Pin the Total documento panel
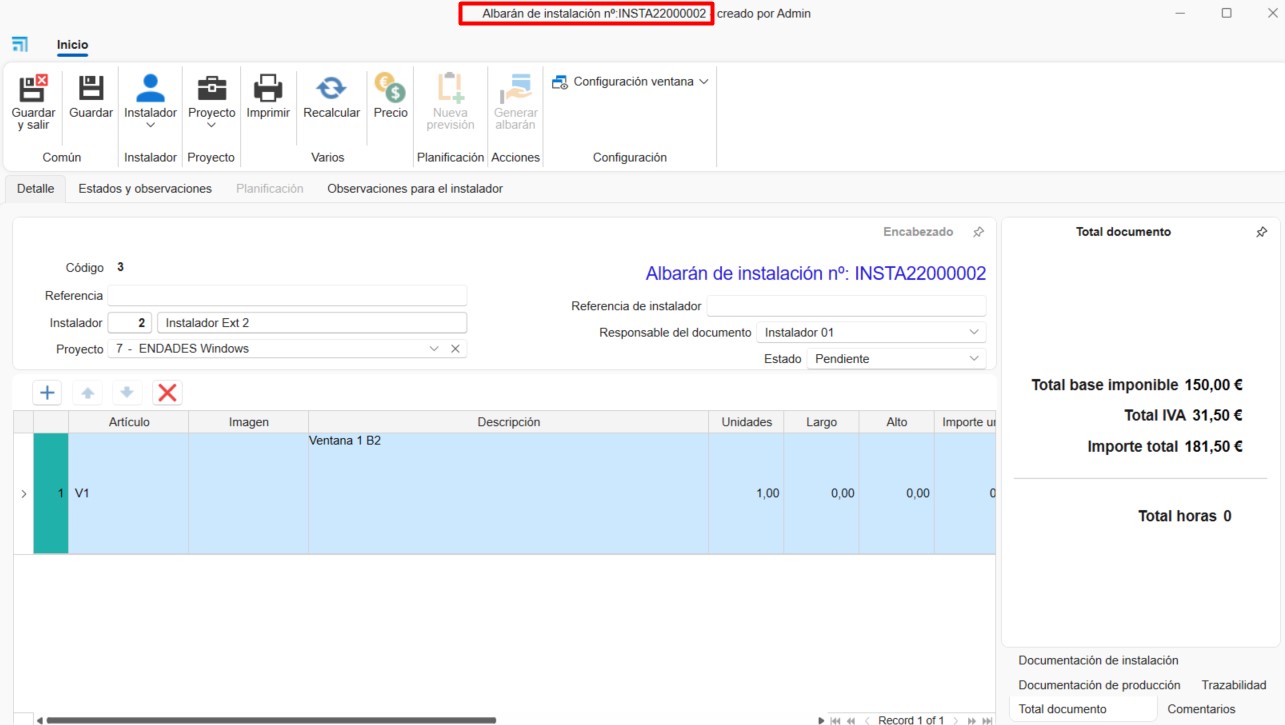 [1261, 232]
